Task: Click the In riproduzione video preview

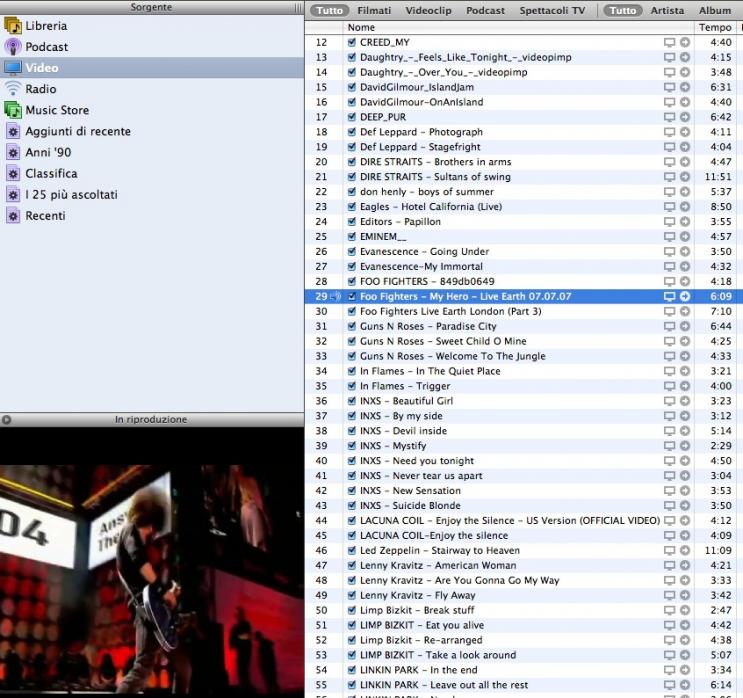Action: tap(152, 562)
